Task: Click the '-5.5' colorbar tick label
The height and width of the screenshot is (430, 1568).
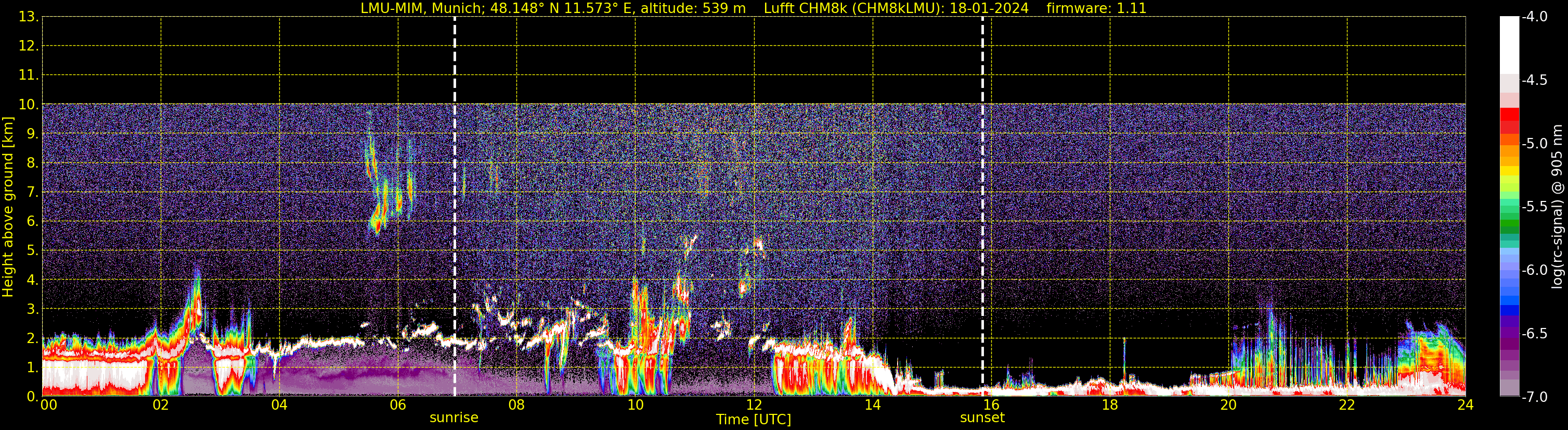Action: tap(1534, 207)
